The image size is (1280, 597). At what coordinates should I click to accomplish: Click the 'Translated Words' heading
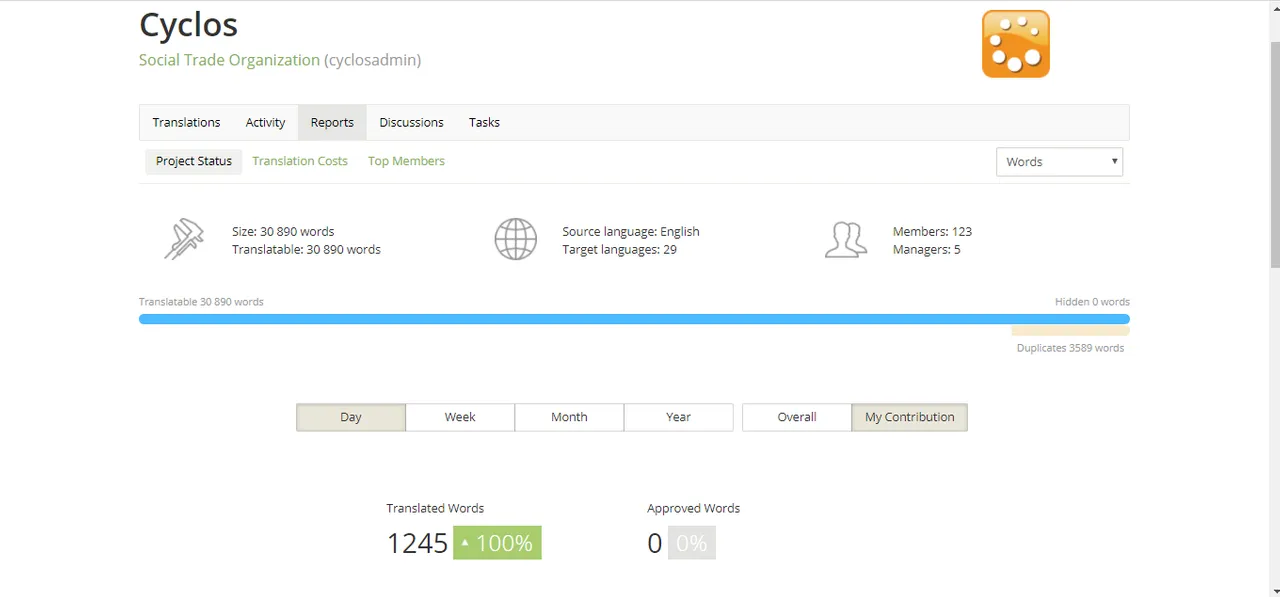(x=435, y=508)
